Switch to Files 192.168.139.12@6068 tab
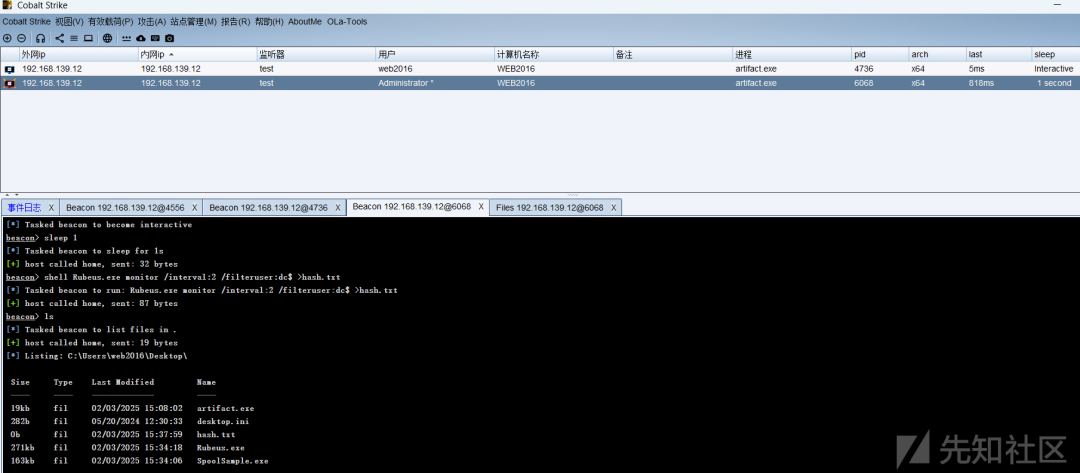This screenshot has height=473, width=1080. click(550, 207)
